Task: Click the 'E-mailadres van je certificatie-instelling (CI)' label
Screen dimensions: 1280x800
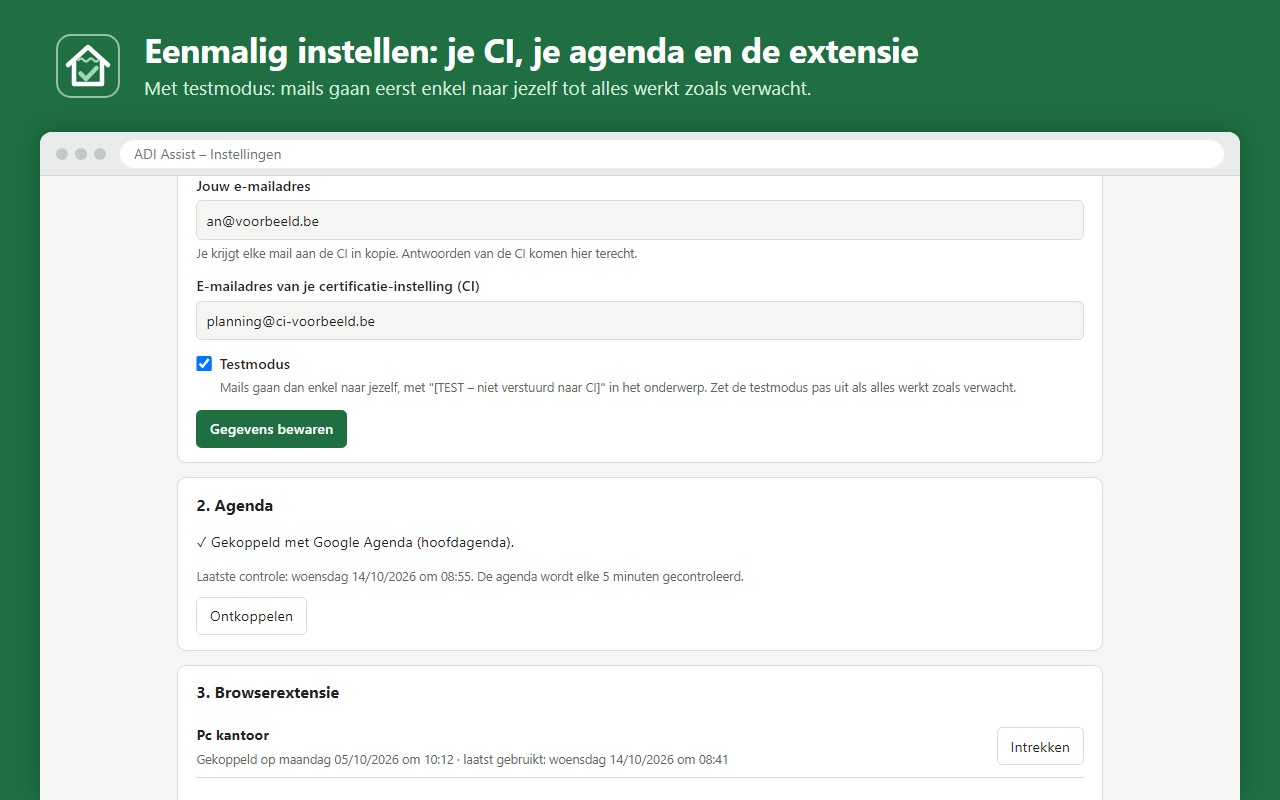Action: pyautogui.click(x=338, y=287)
